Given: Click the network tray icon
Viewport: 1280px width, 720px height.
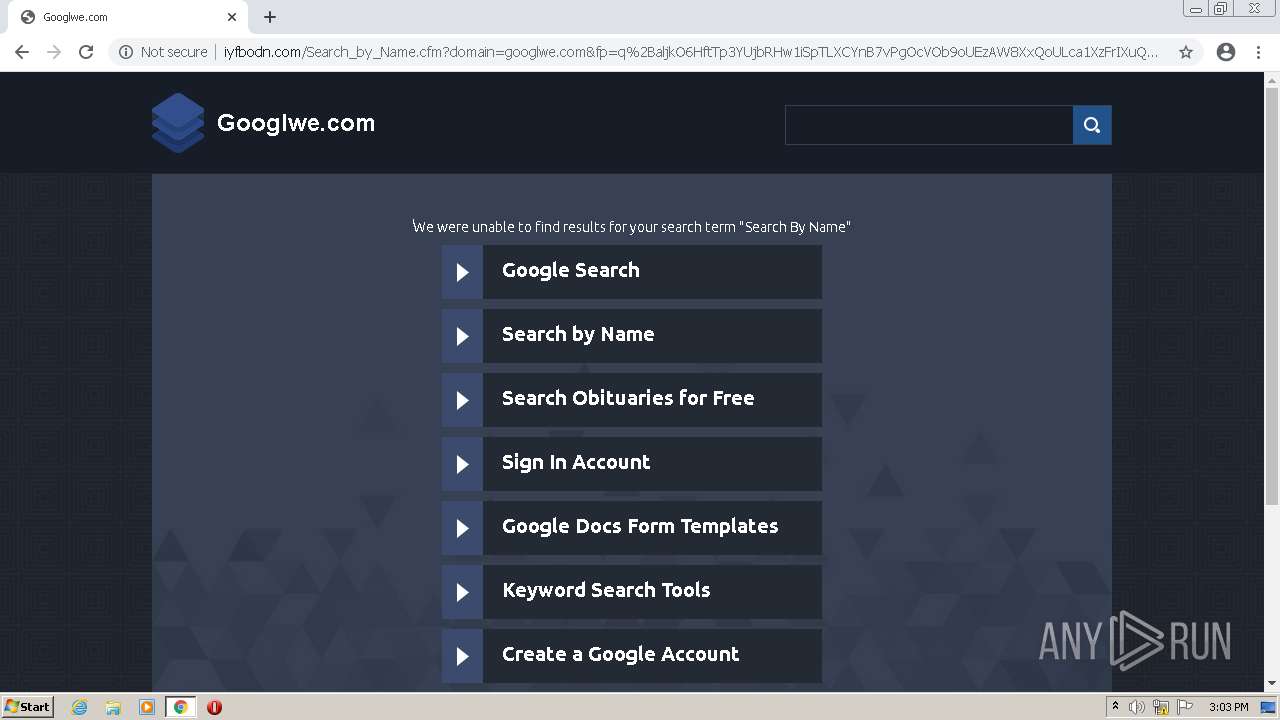Looking at the screenshot, I should tap(1161, 707).
